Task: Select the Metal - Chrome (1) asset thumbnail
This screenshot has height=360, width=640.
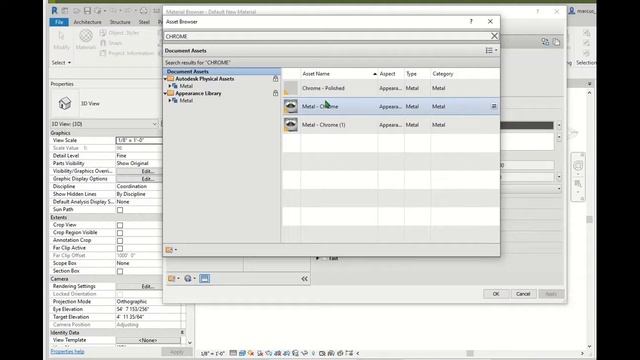Action: (x=291, y=125)
